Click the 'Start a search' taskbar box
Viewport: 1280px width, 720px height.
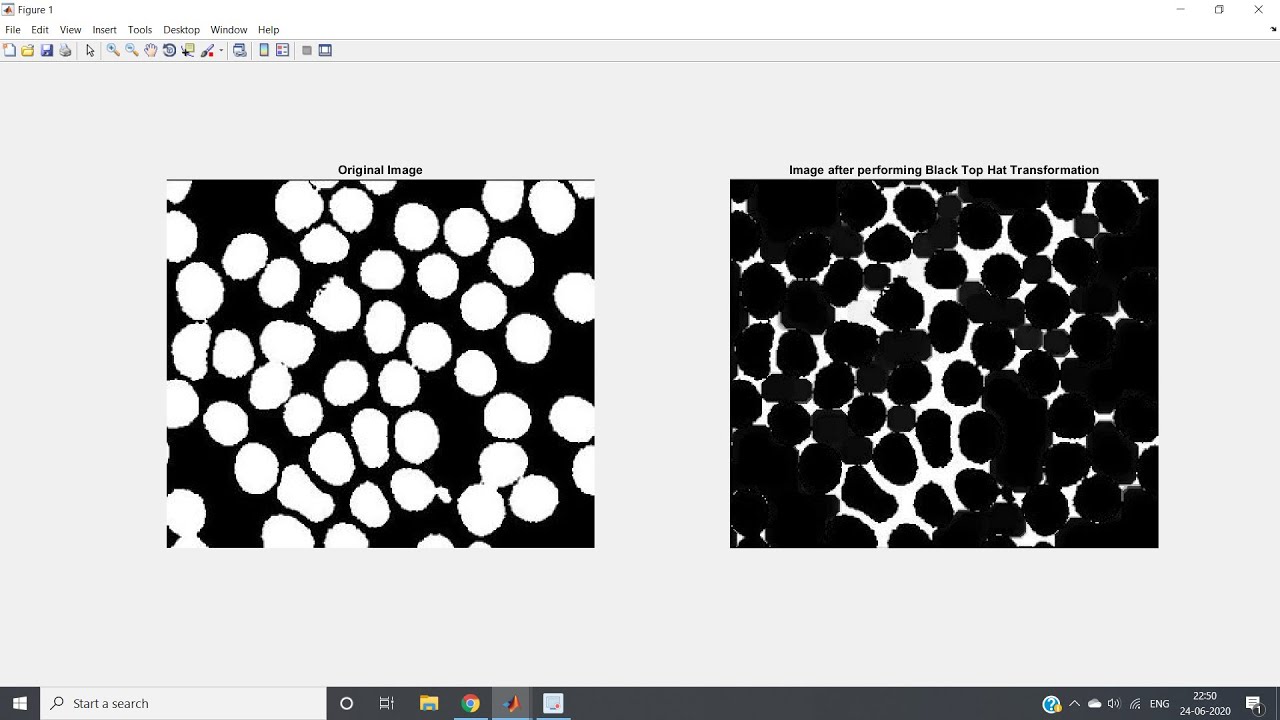point(183,703)
